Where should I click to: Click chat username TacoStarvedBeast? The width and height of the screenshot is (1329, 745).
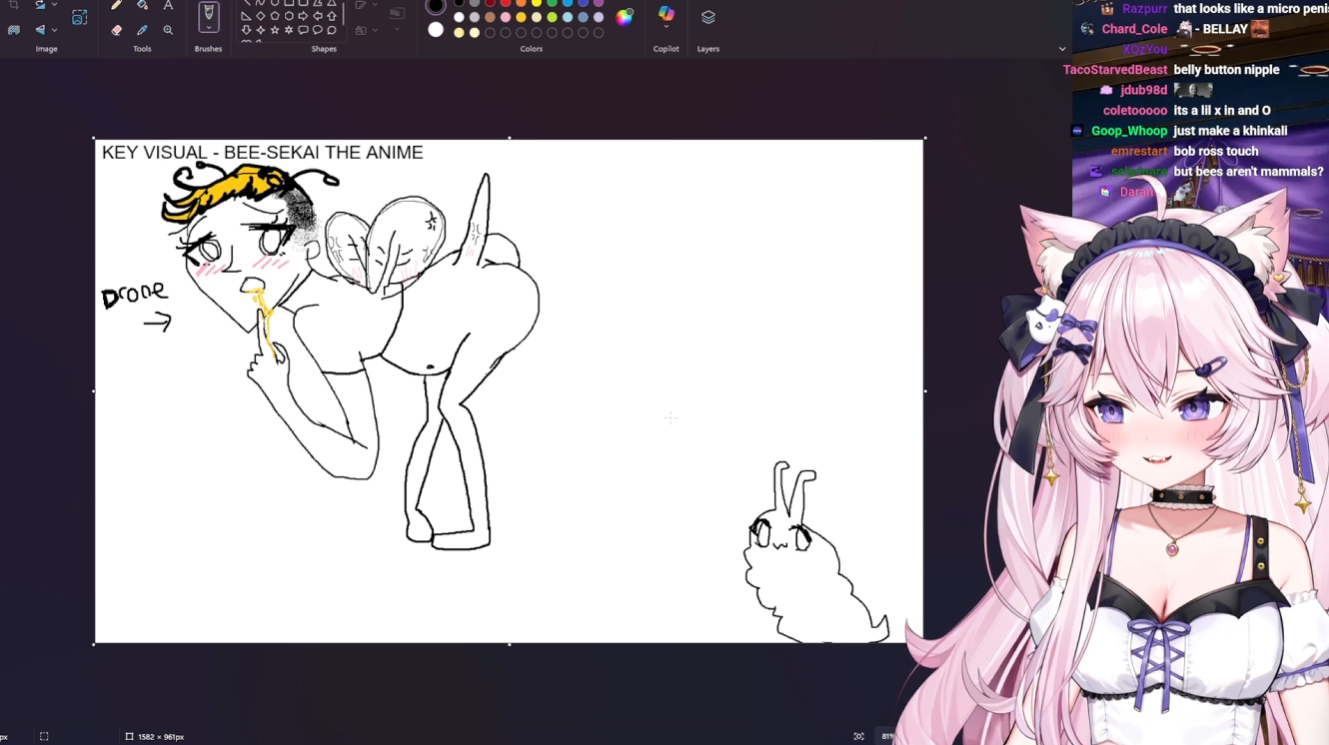(1115, 70)
